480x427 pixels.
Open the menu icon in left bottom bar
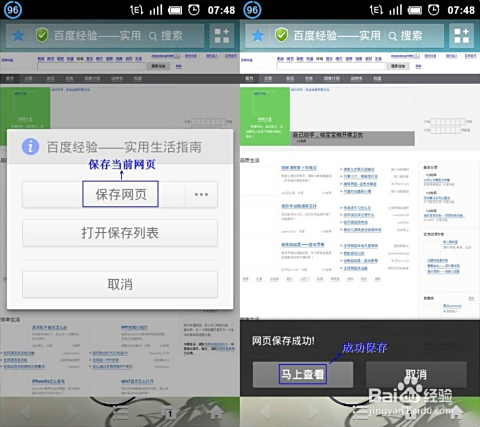click(120, 413)
